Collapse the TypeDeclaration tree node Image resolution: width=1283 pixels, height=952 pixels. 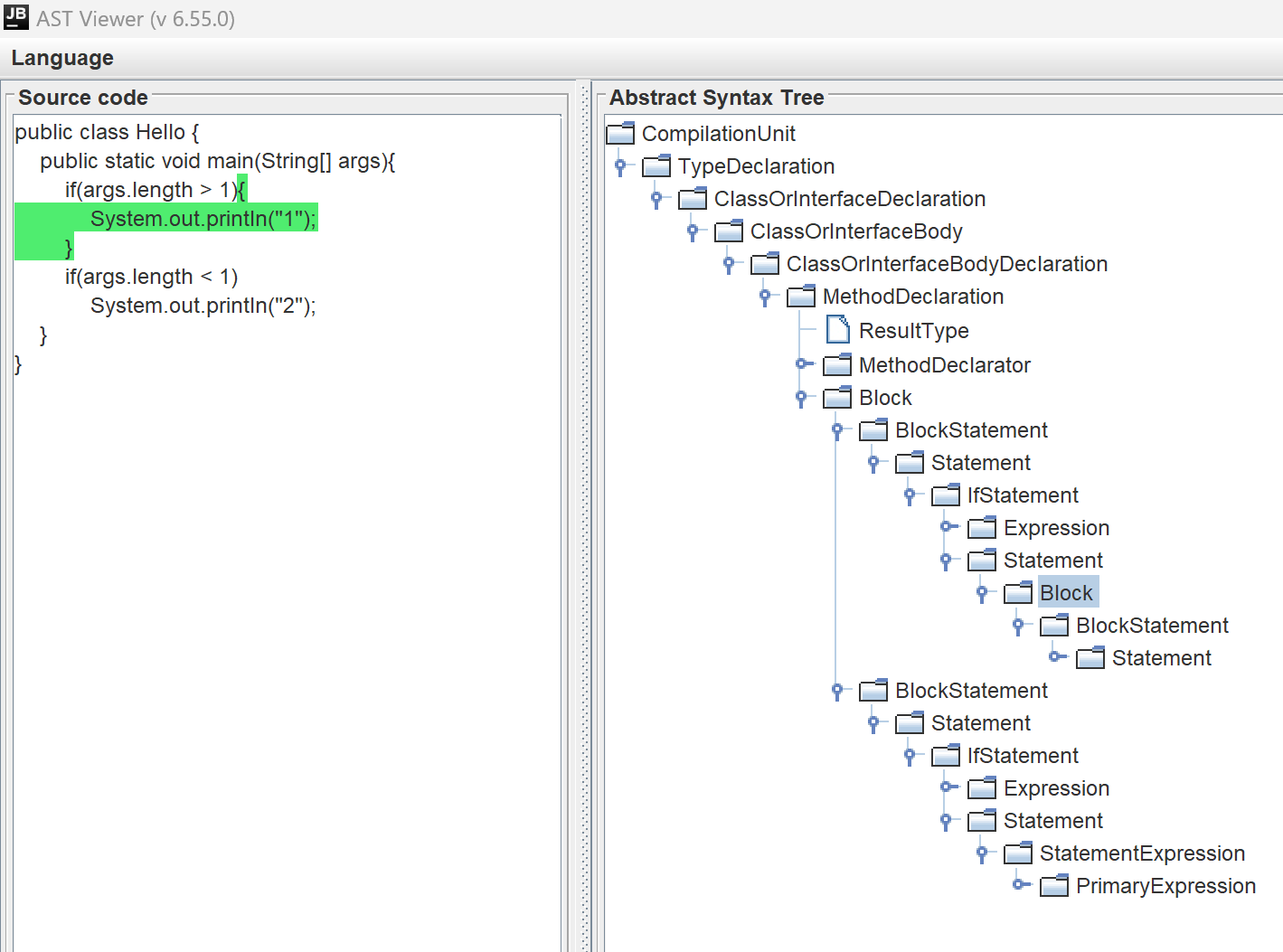(620, 165)
